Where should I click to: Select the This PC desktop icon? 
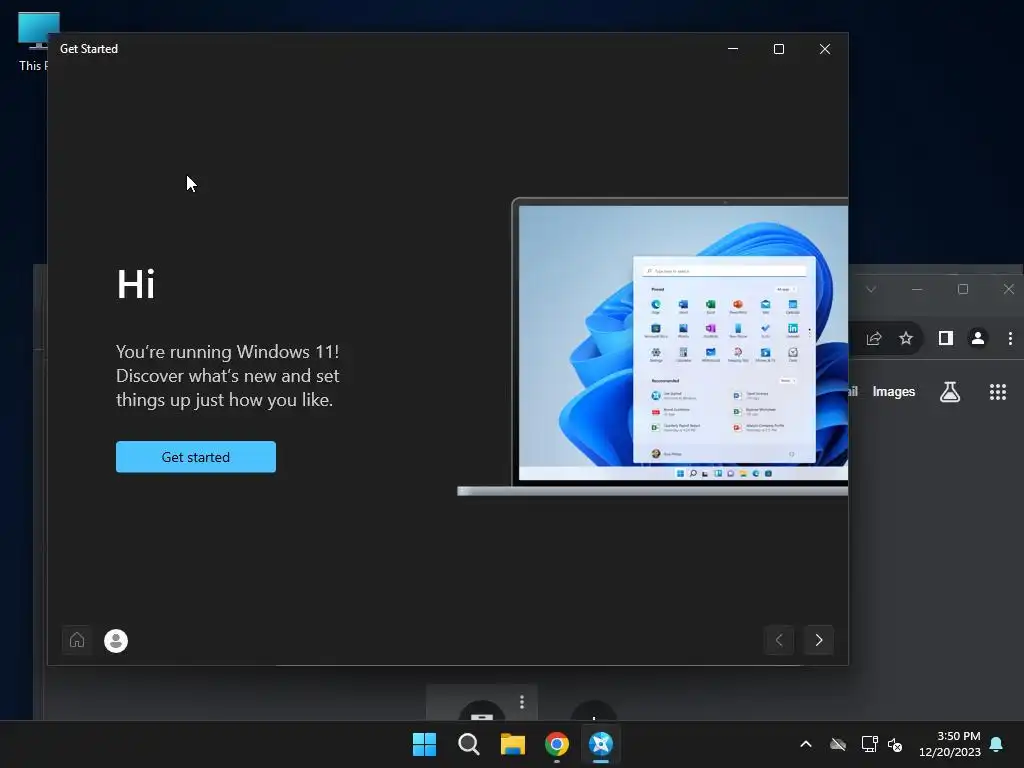(x=31, y=41)
